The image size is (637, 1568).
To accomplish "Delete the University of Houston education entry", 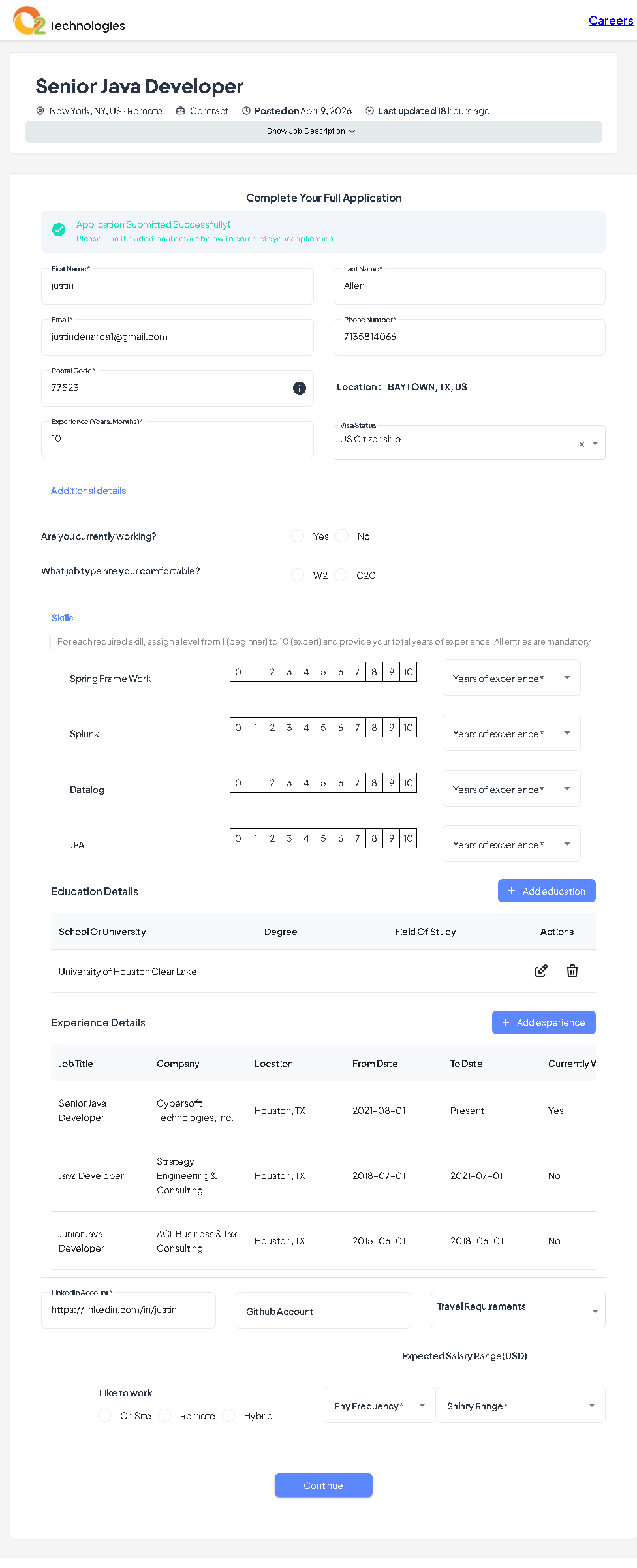I will point(572,971).
